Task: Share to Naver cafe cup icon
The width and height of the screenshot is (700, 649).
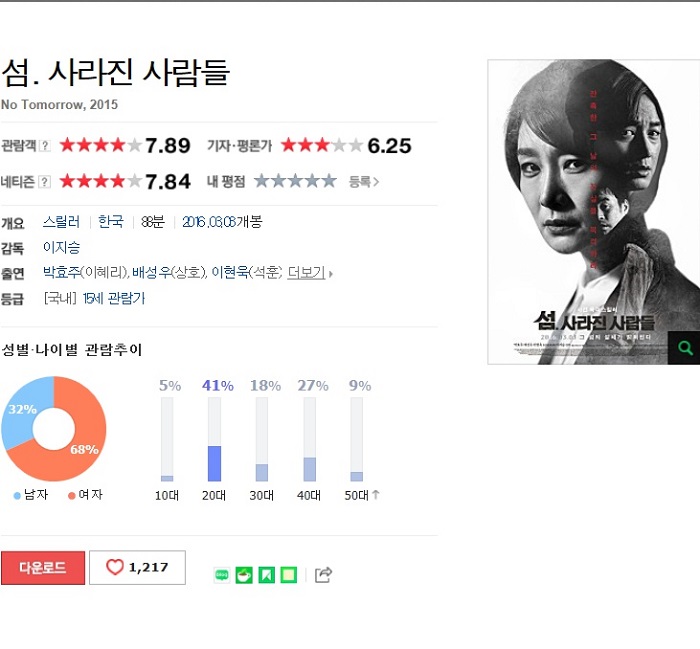Action: [x=244, y=575]
